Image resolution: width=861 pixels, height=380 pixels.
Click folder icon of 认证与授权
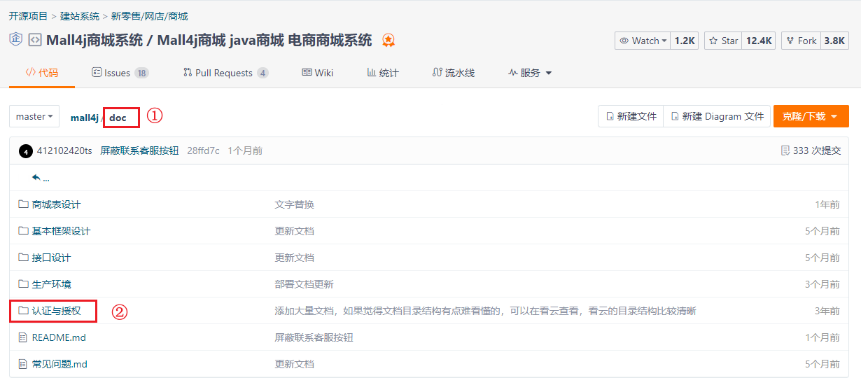click(23, 311)
